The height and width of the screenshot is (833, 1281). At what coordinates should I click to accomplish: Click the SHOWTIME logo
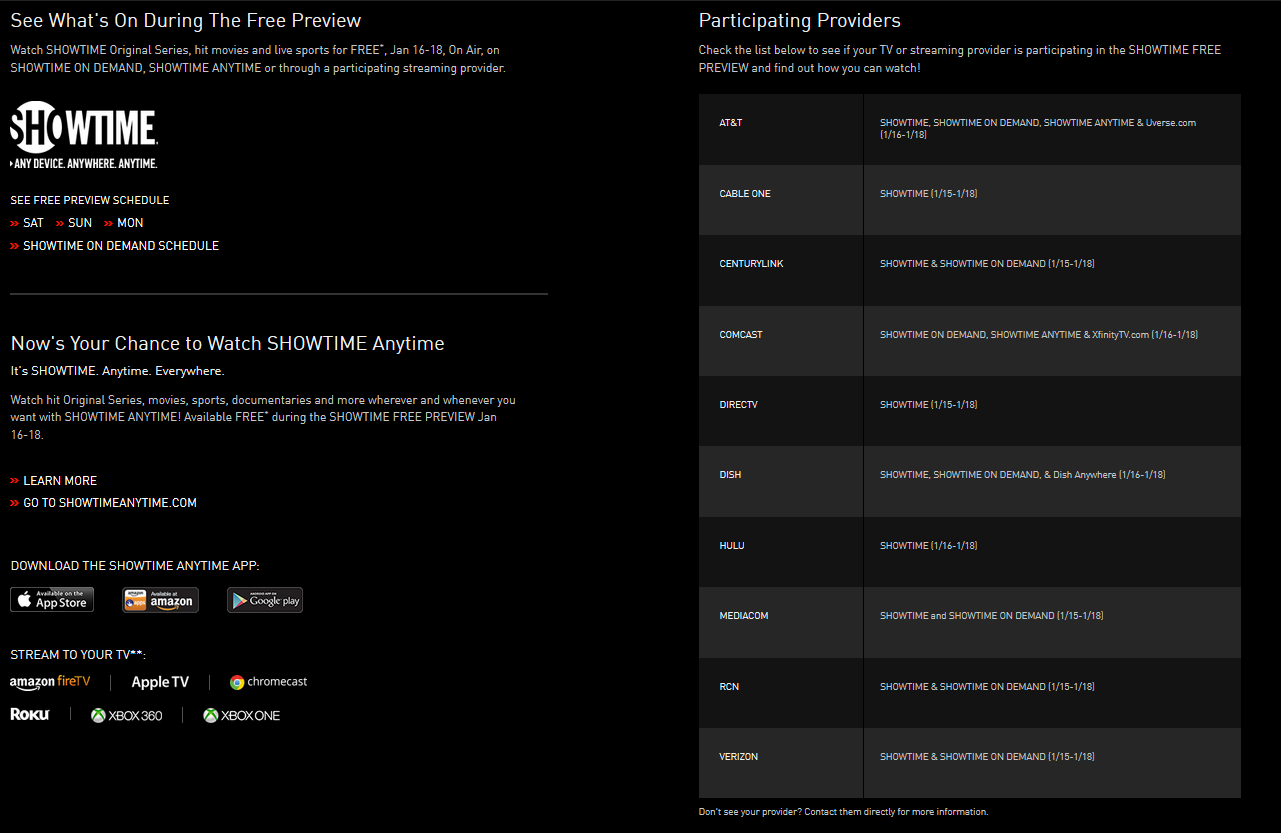coord(84,135)
